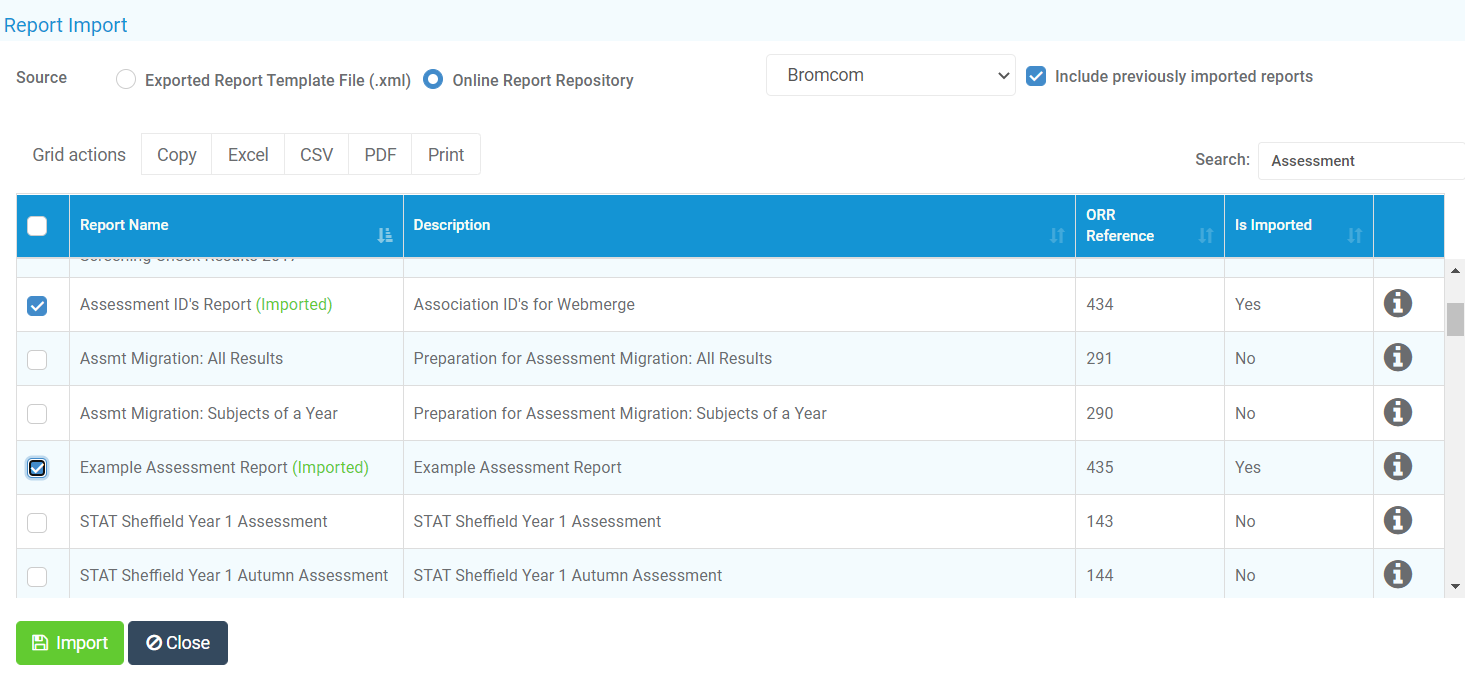
Task: Show details for Example Assessment Report
Action: [x=1397, y=466]
